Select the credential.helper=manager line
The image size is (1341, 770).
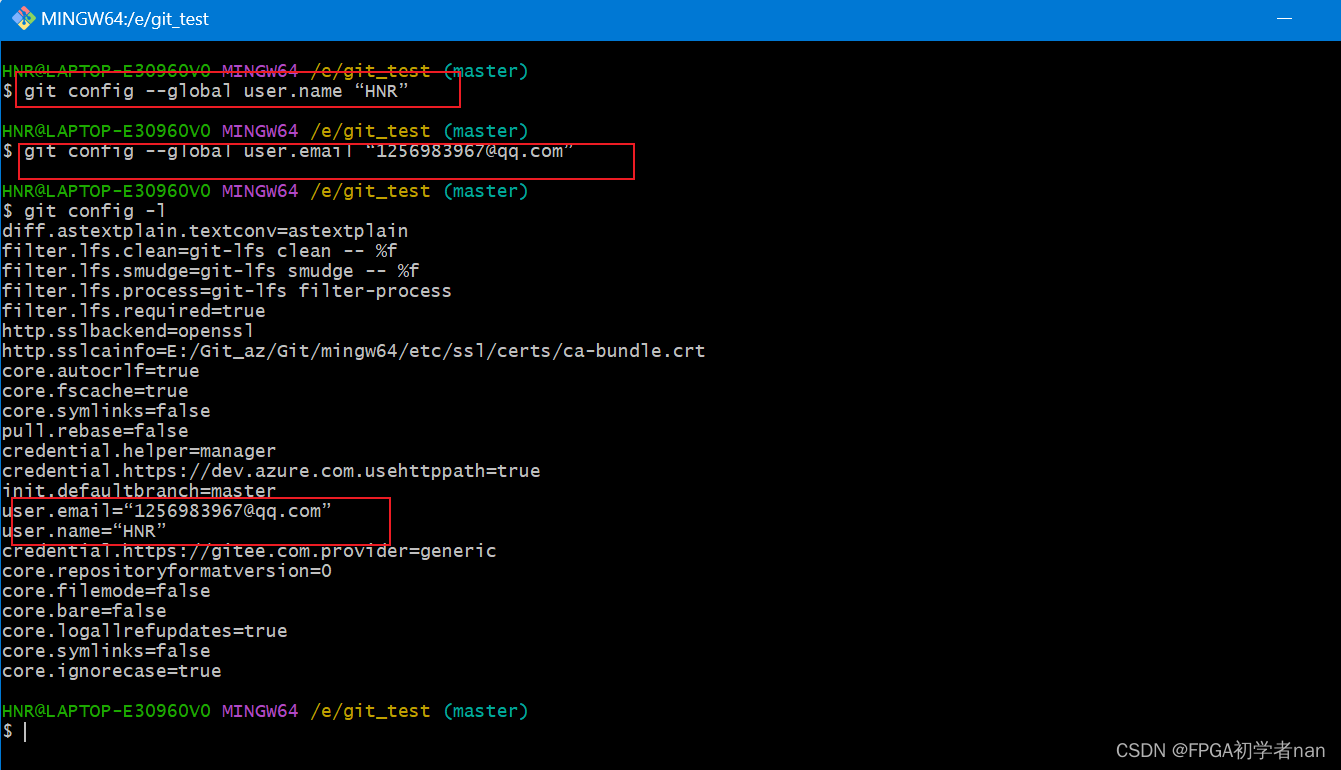tap(139, 451)
